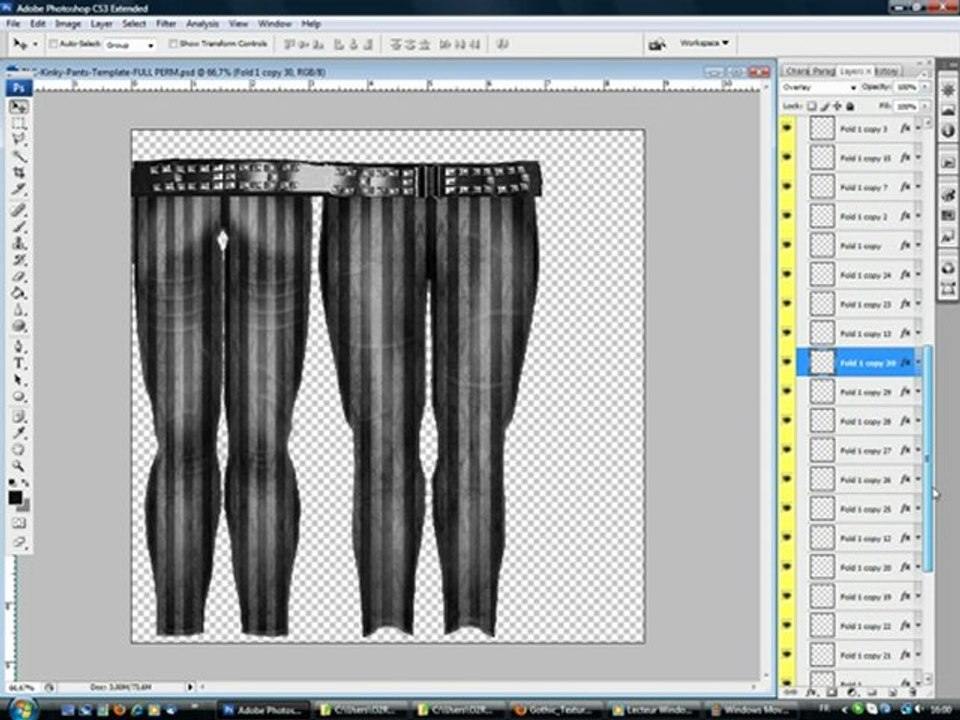The height and width of the screenshot is (720, 960).
Task: Click the Go to Bridge icon
Action: (x=658, y=44)
